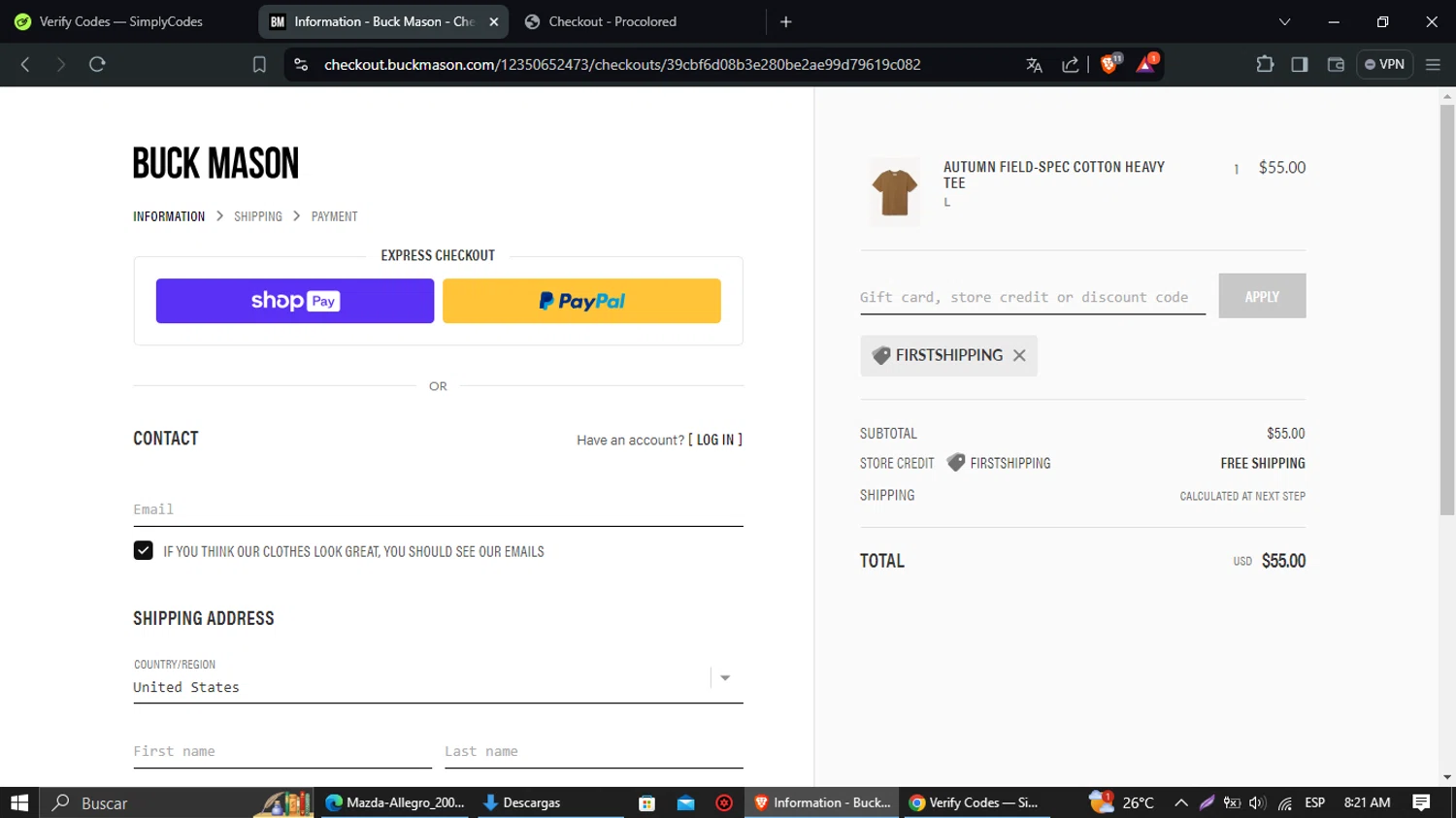
Task: Click the First name field
Action: point(282,751)
